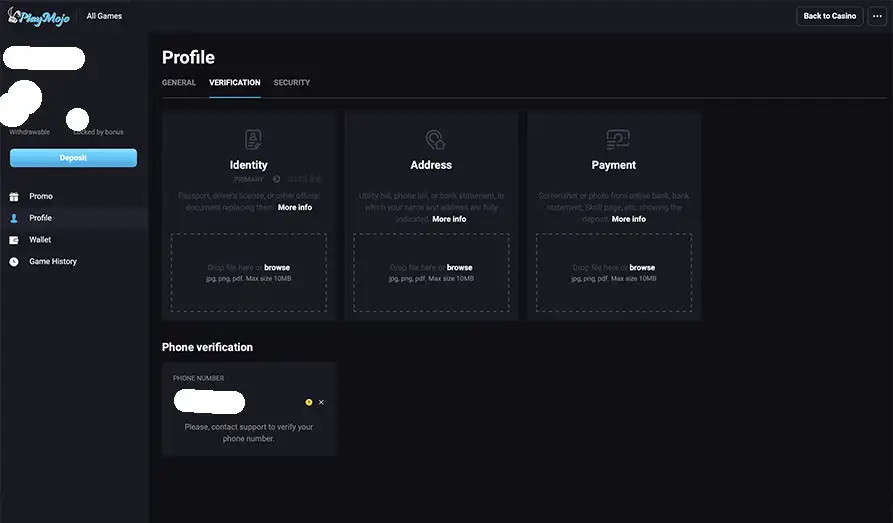This screenshot has height=523, width=893.
Task: Click the PlayMojo logo
Action: 38,16
